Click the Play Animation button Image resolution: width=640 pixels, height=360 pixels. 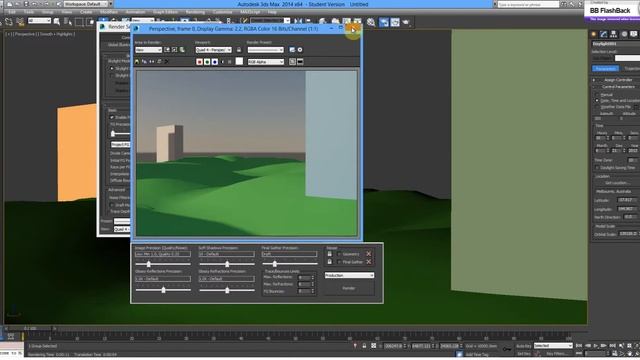[596, 346]
